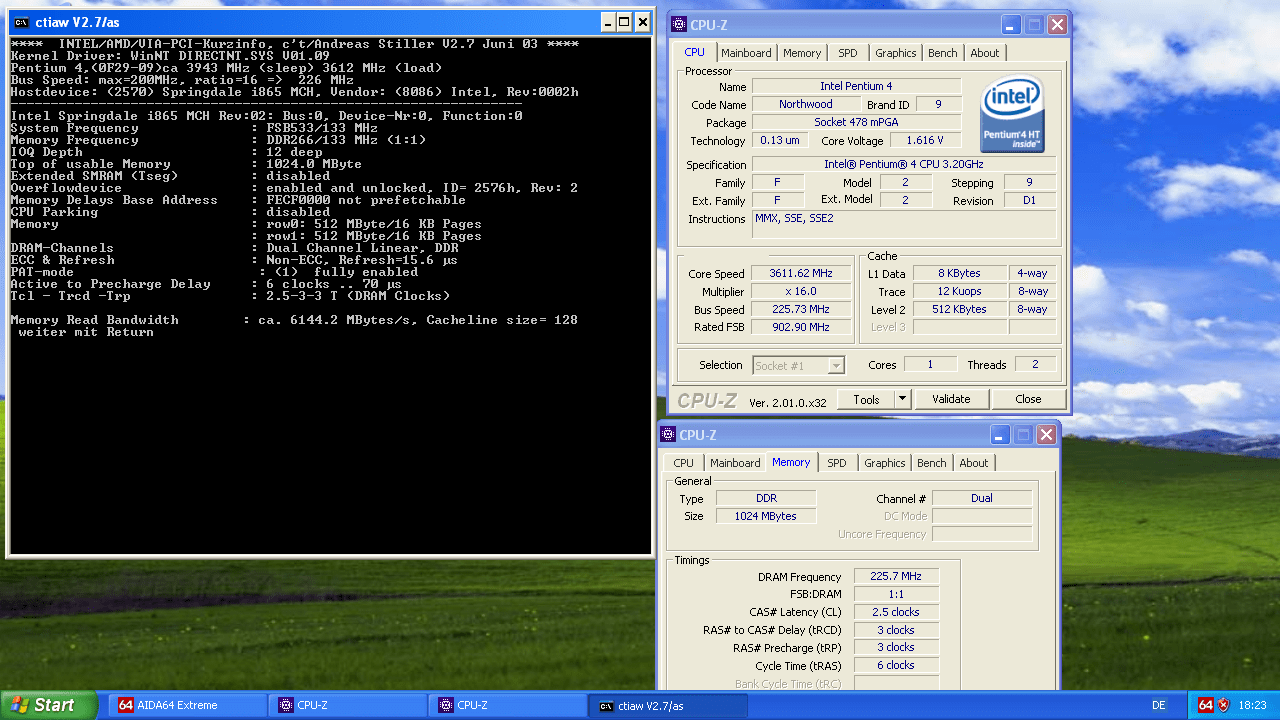Click the Specification field Pentium 4 3.20GHz

coord(904,164)
